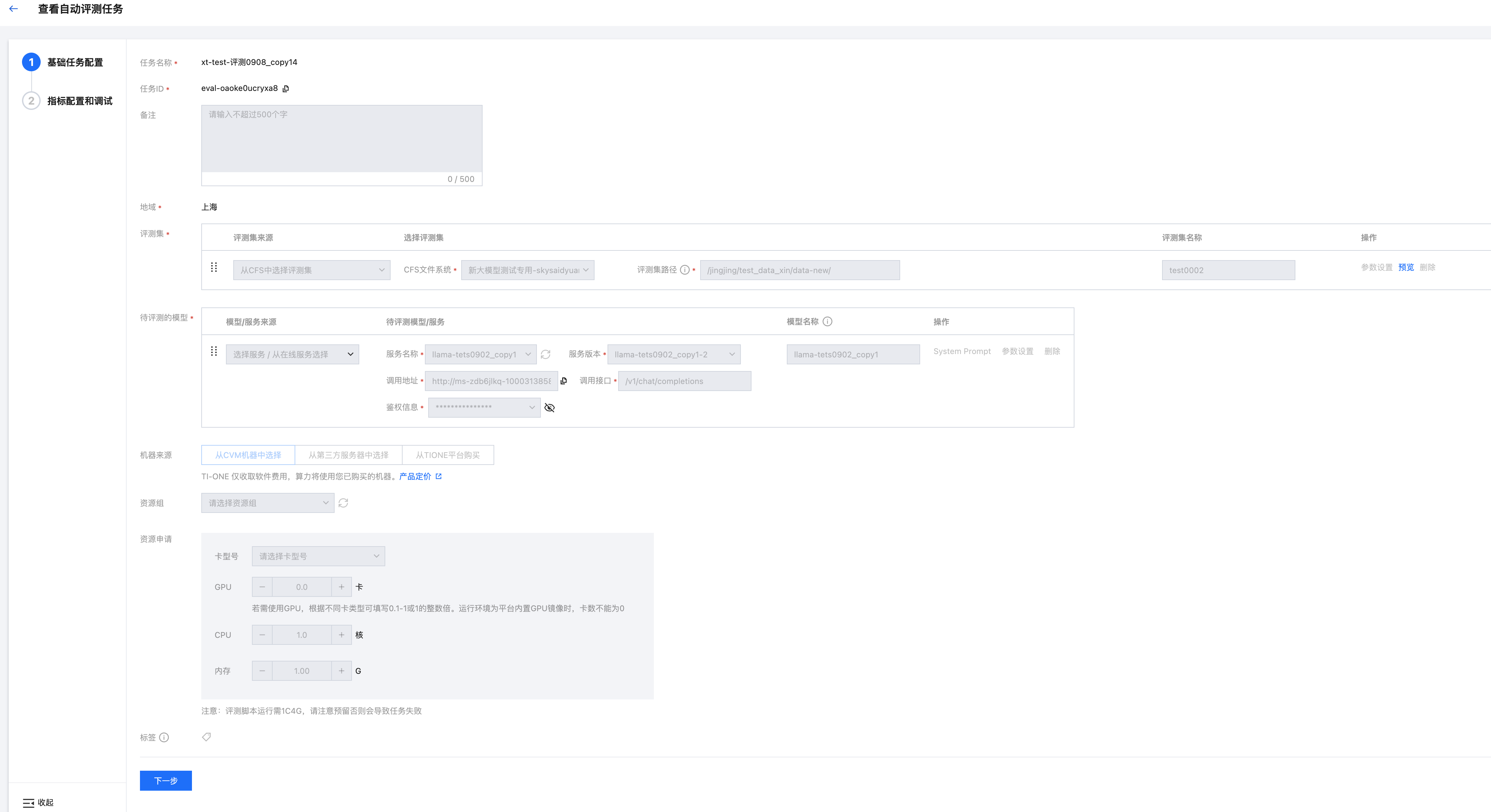Expand the 服务版本 dropdown

[x=674, y=354]
